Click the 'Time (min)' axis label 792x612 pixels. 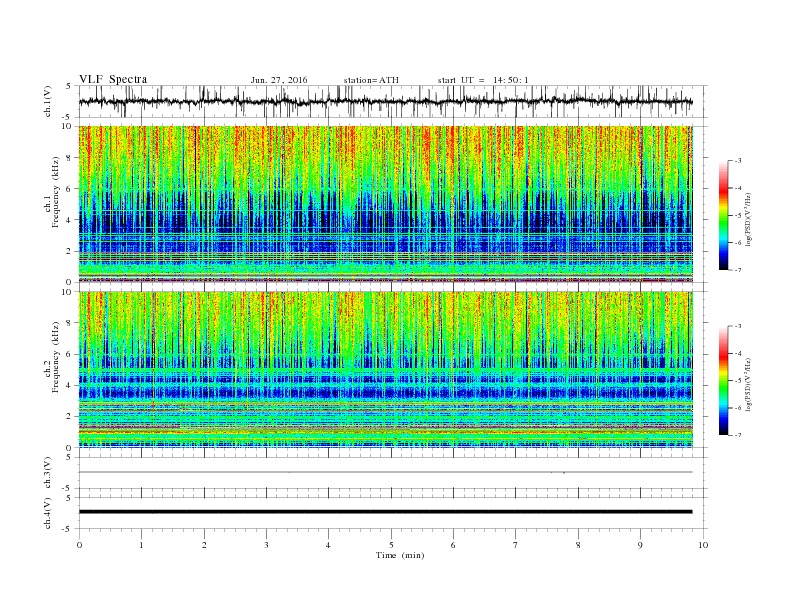coord(400,555)
